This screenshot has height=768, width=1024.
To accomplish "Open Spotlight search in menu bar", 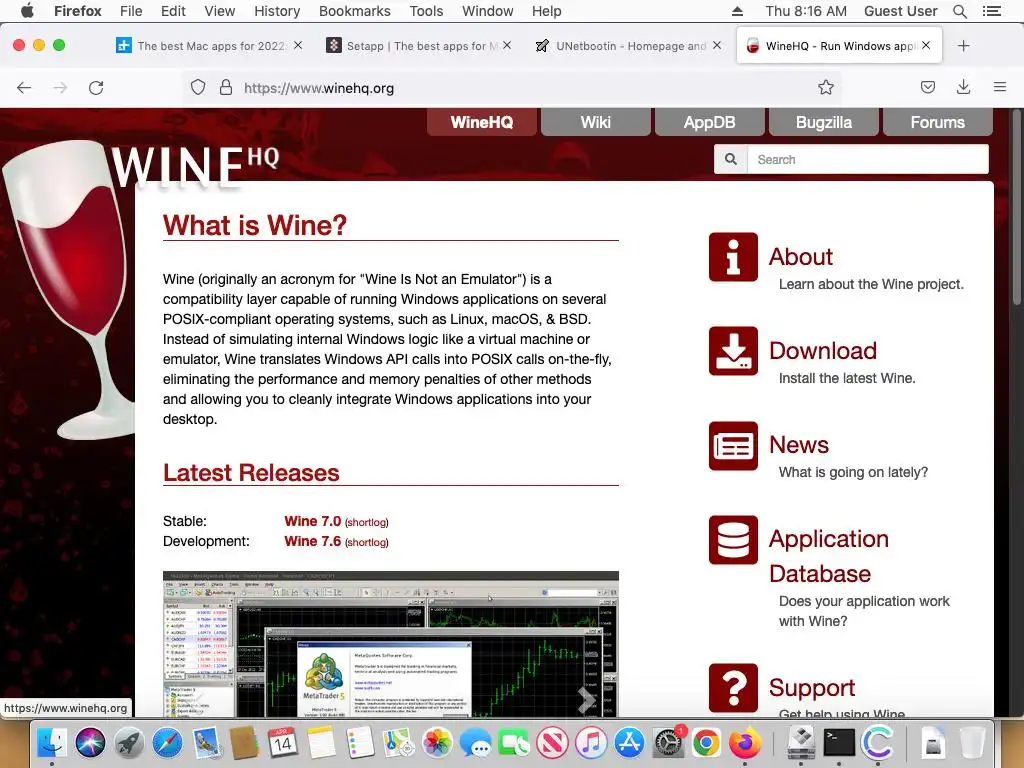I will [x=959, y=11].
